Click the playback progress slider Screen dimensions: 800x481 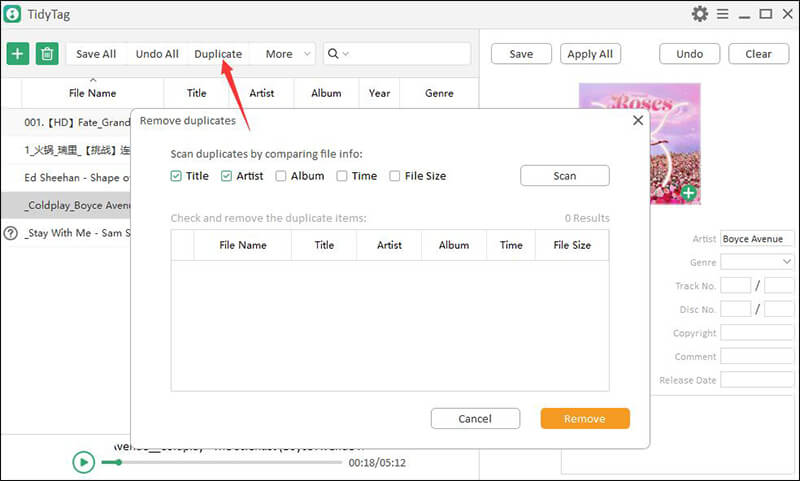(x=221, y=462)
